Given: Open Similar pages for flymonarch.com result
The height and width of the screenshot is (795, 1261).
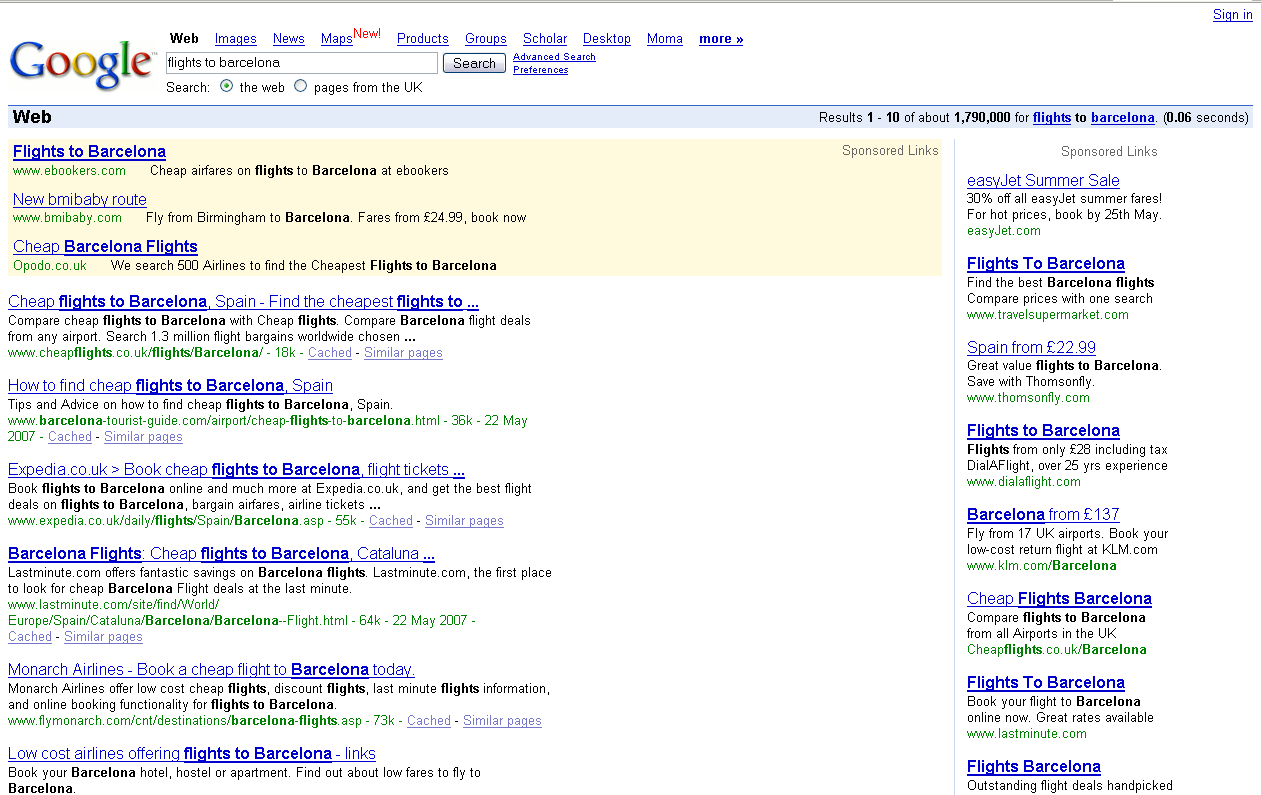Looking at the screenshot, I should coord(502,721).
